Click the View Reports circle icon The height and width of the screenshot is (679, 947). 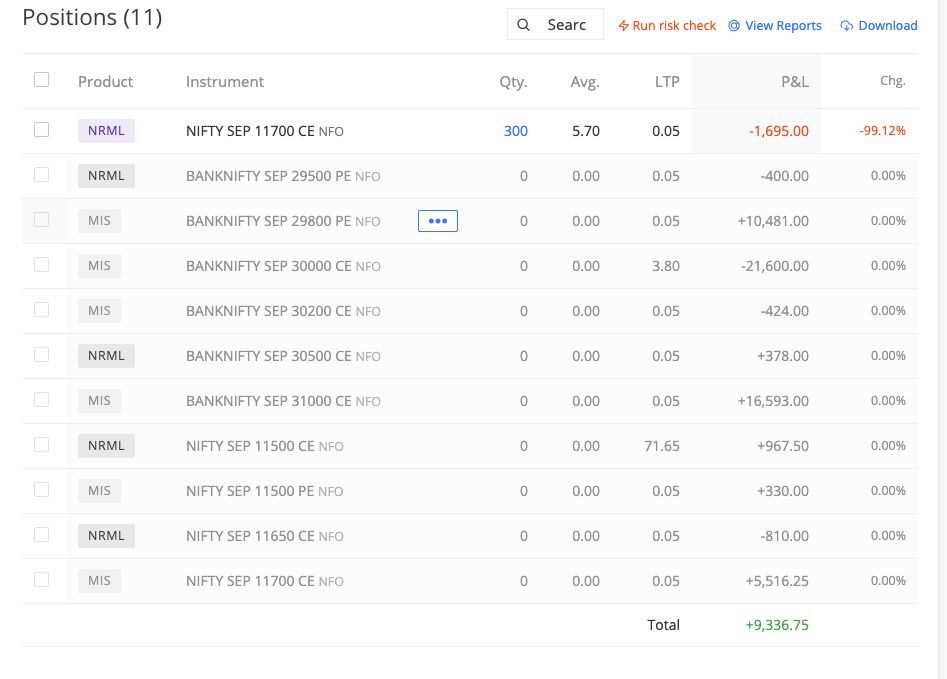pos(734,26)
